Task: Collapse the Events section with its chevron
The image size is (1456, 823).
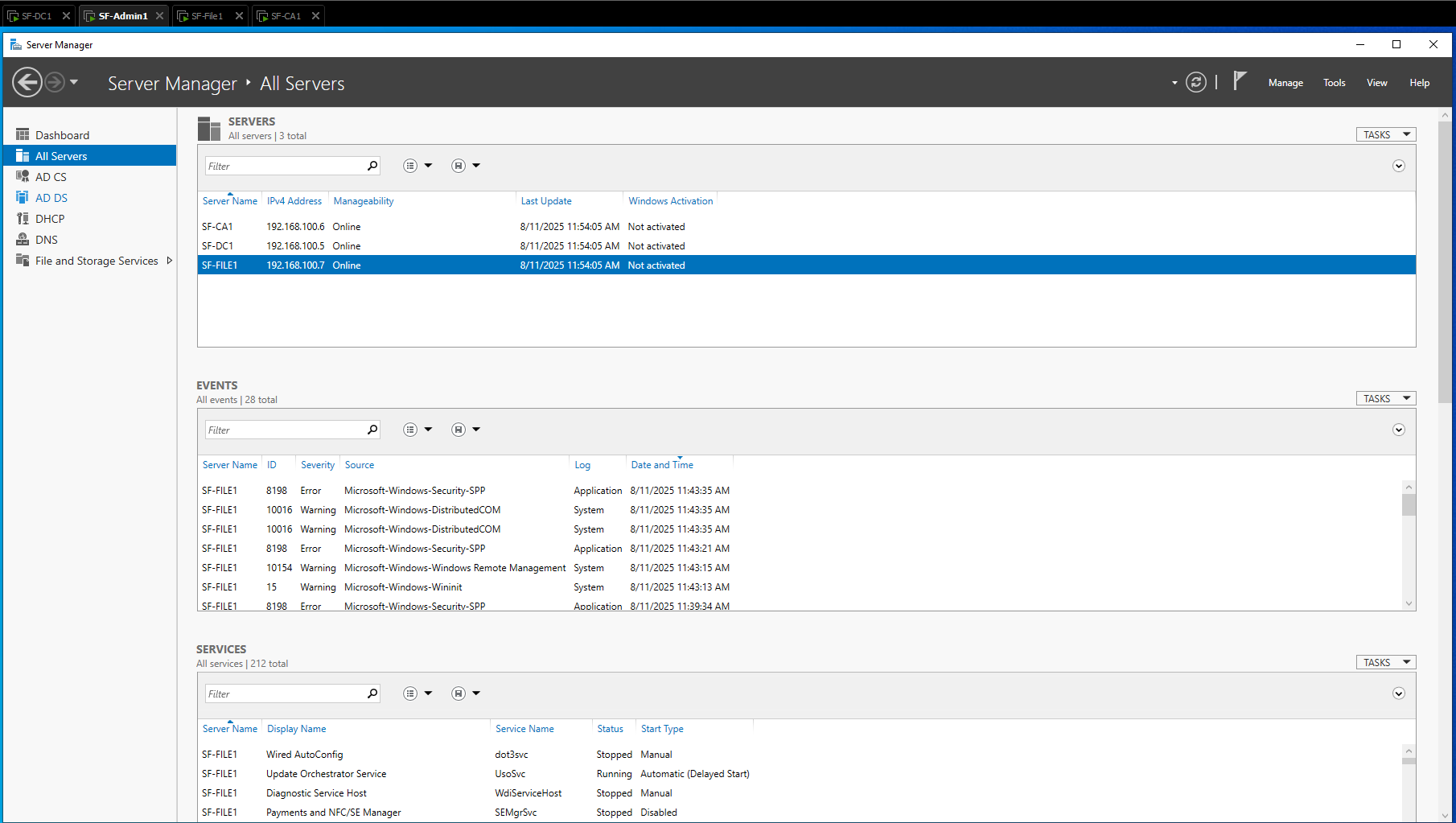Action: 1398,429
